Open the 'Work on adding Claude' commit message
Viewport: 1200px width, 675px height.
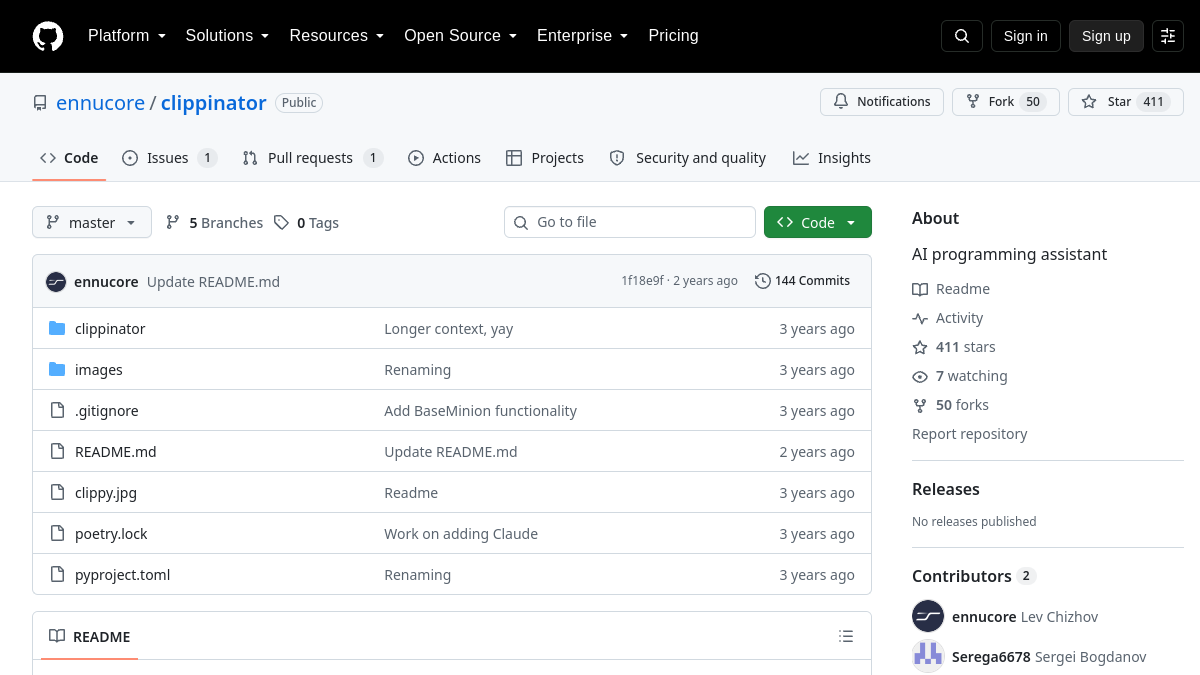tap(461, 534)
